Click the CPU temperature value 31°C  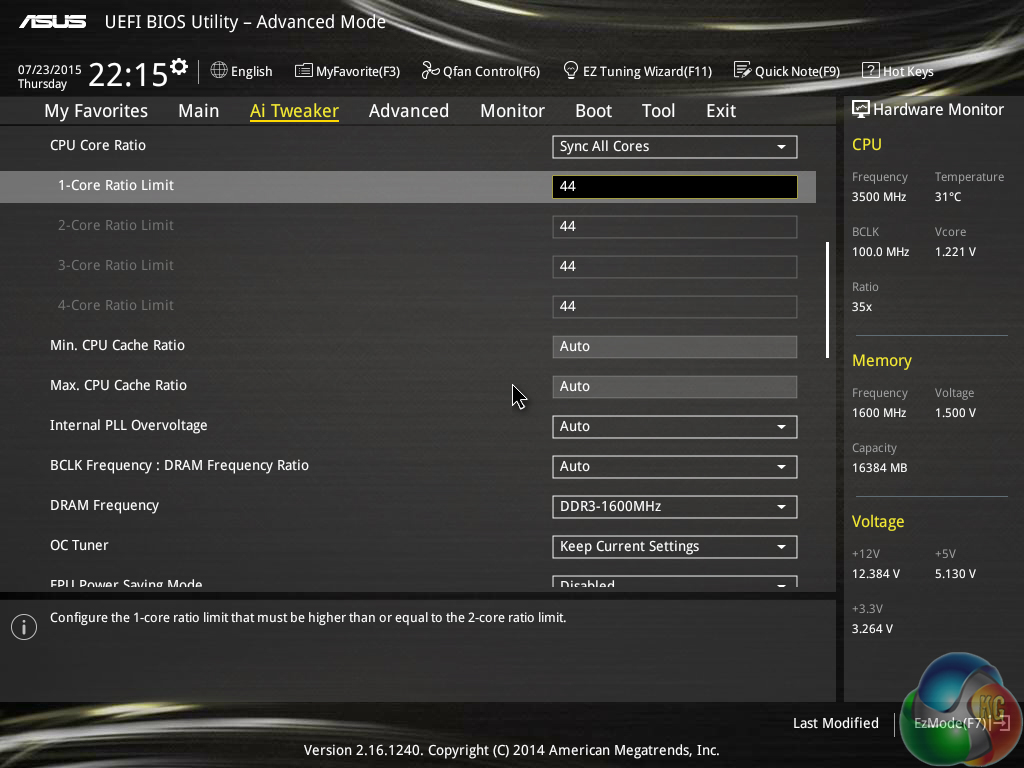click(948, 197)
